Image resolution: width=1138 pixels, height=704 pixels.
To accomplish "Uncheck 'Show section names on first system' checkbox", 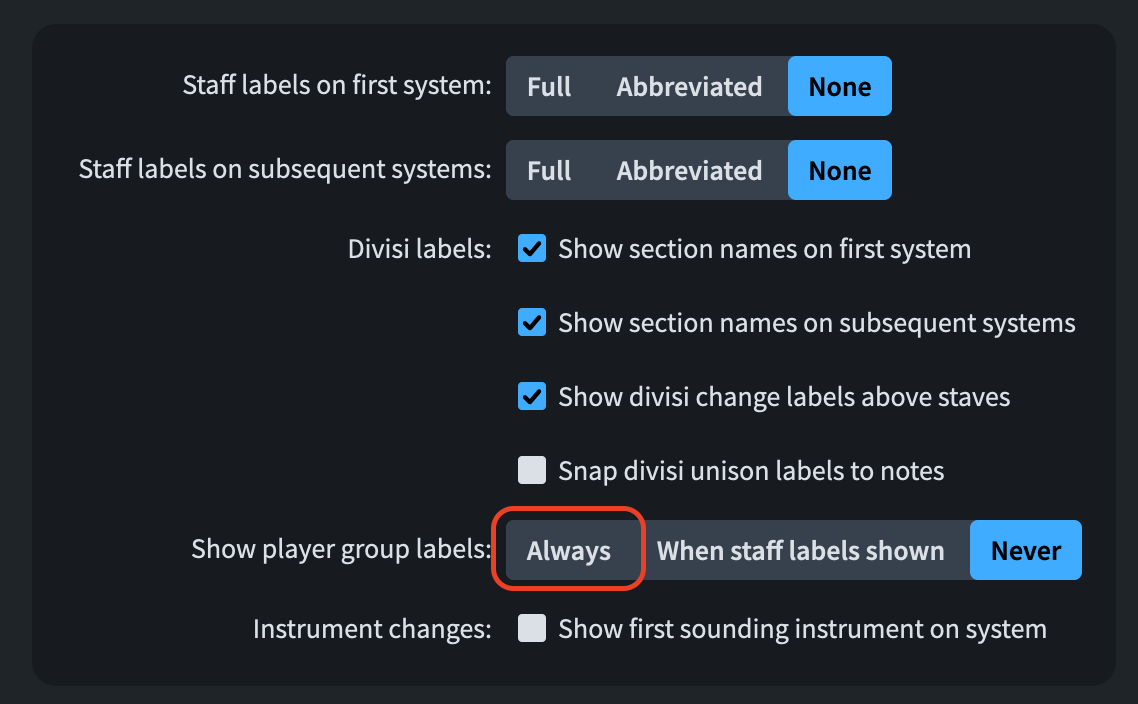I will tap(532, 249).
